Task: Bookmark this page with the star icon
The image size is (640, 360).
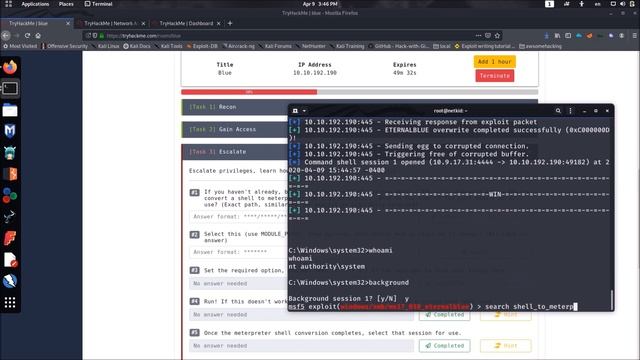Action: pyautogui.click(x=497, y=36)
